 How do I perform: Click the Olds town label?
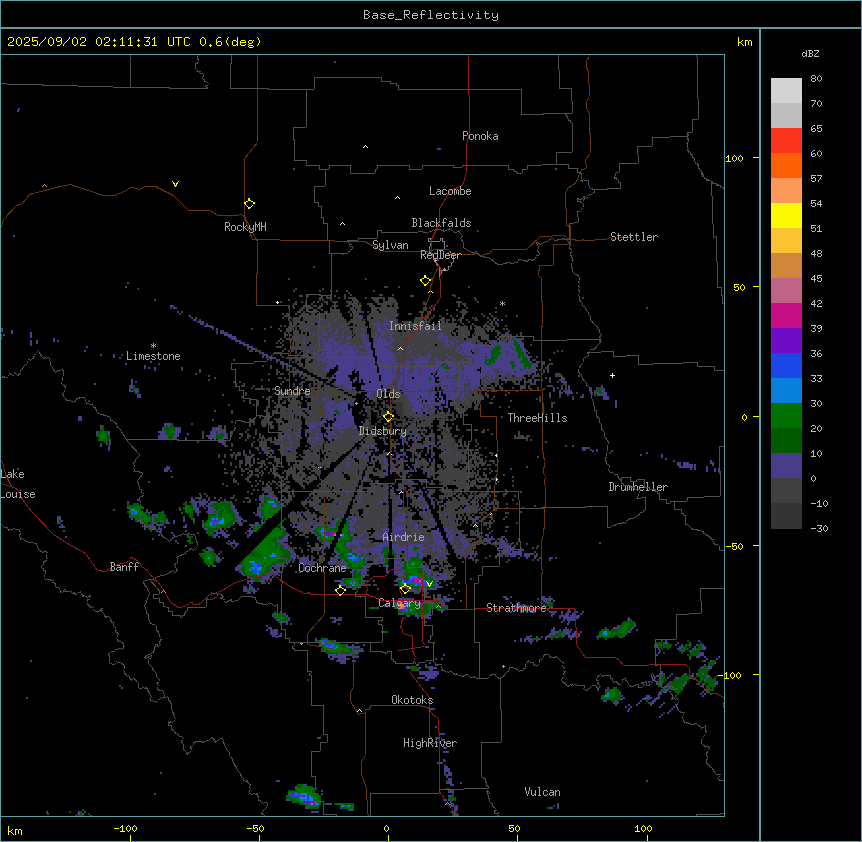pos(388,394)
